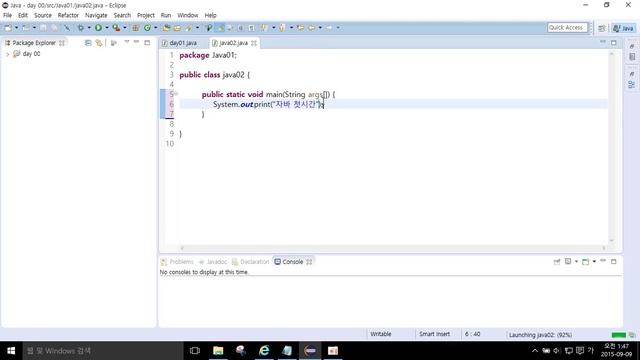Toggle Mark Occurrences in toolbar
640x360 pixels.
[220, 28]
